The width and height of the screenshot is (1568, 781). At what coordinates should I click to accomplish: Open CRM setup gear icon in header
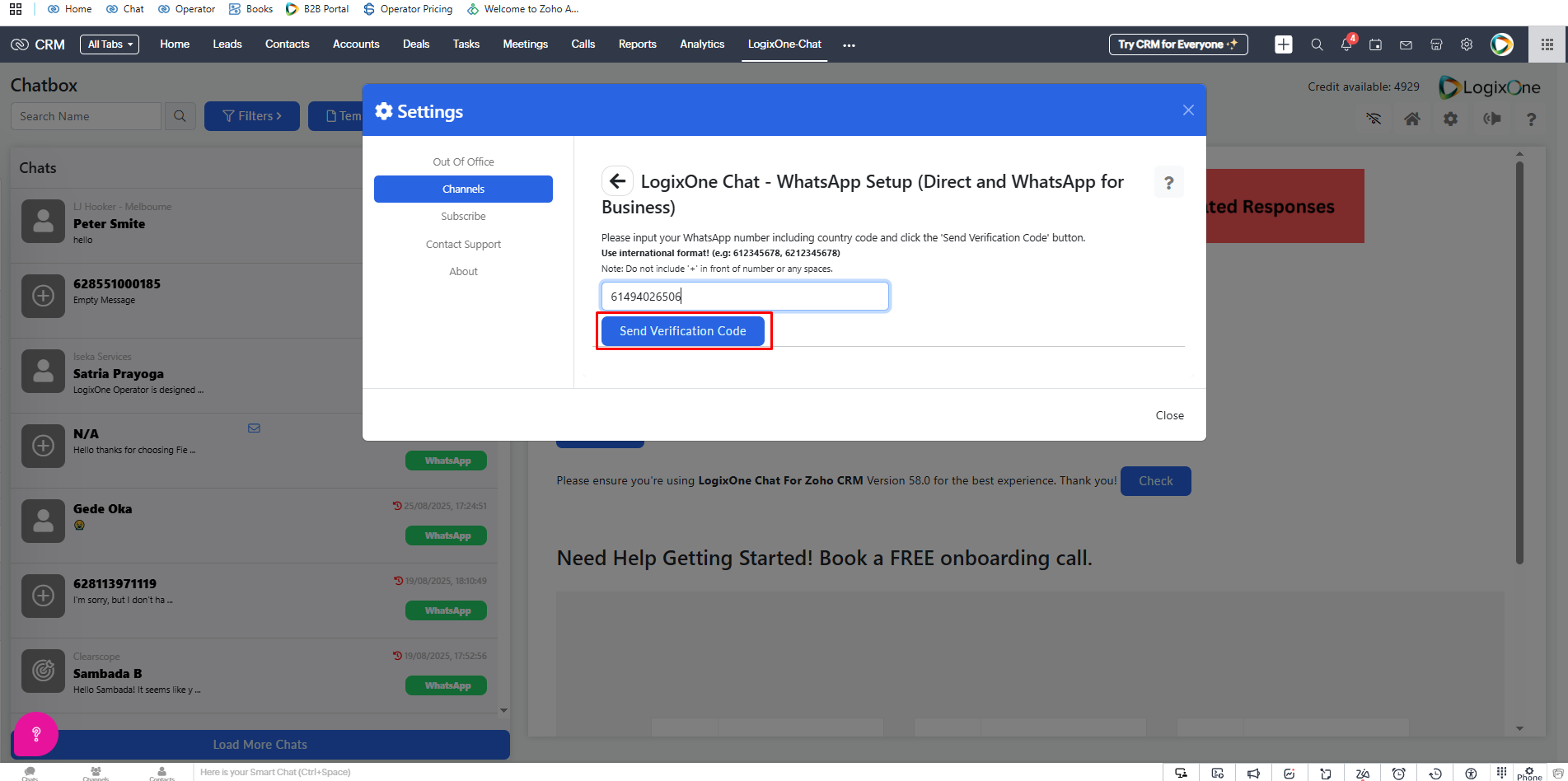click(x=1467, y=44)
